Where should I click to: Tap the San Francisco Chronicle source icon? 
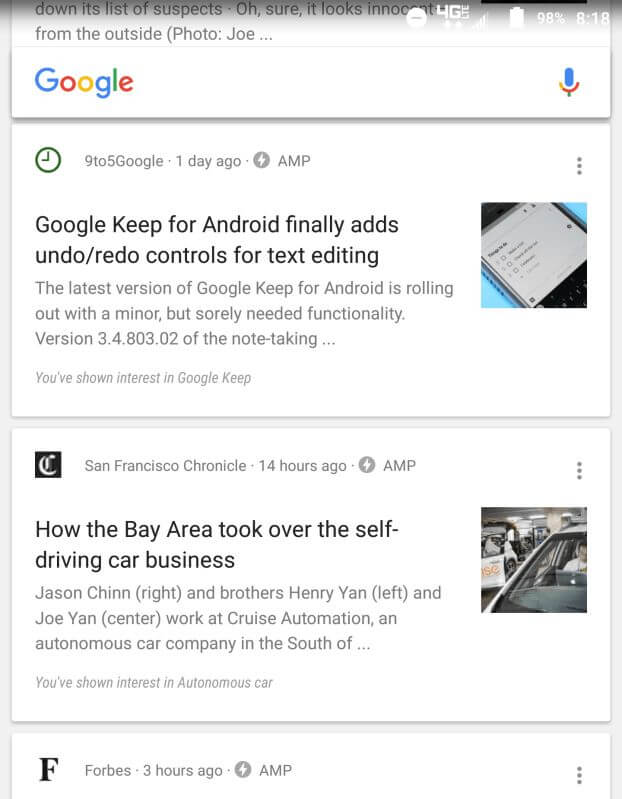point(47,465)
